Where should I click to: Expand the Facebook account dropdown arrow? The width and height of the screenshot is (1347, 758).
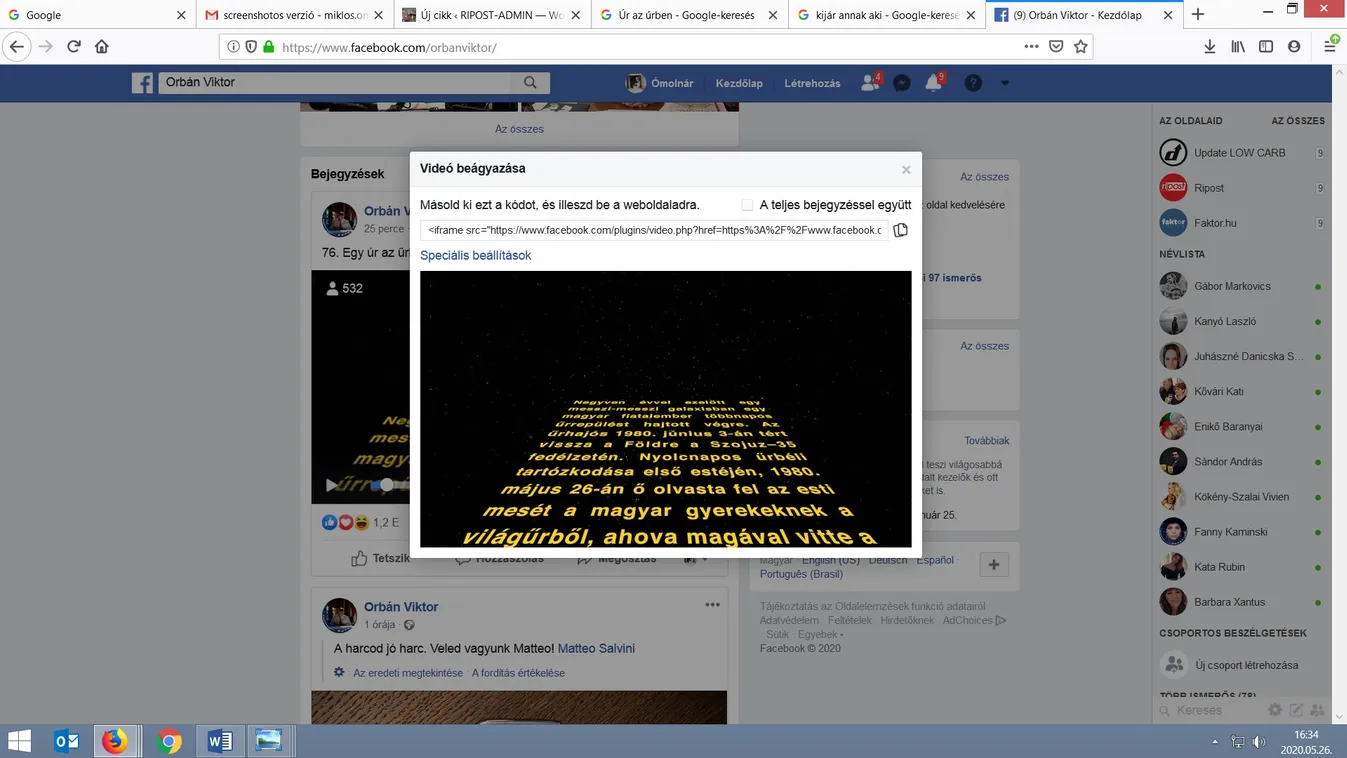pos(1005,83)
